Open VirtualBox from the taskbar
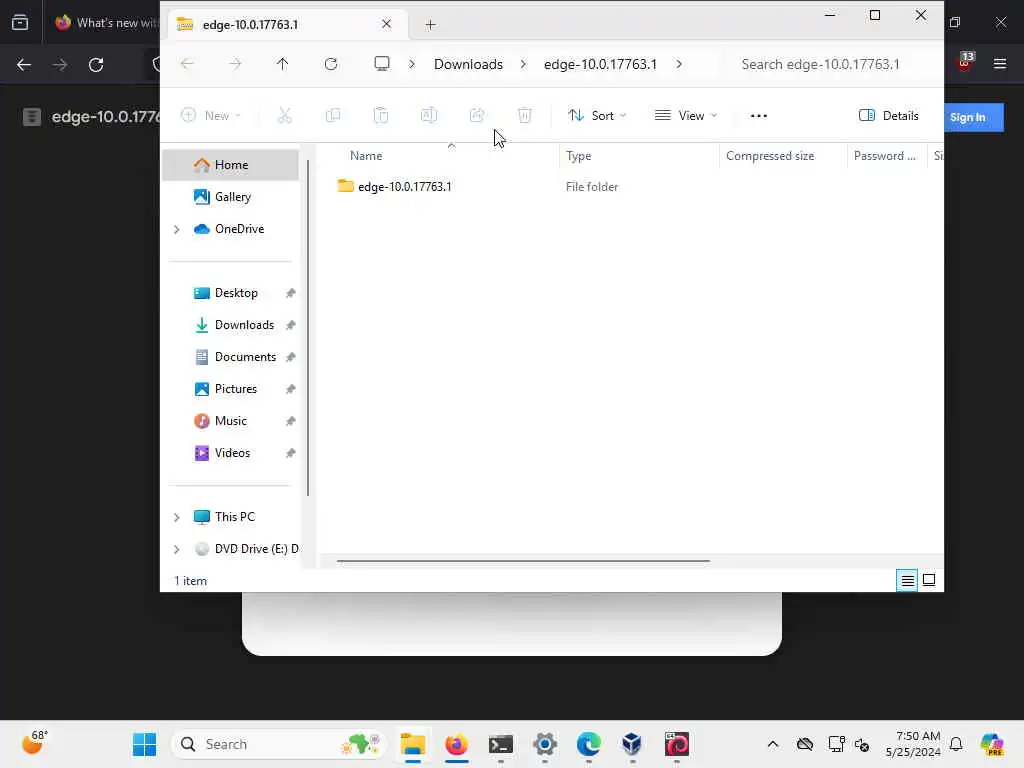Viewport: 1024px width, 768px height. [x=632, y=744]
